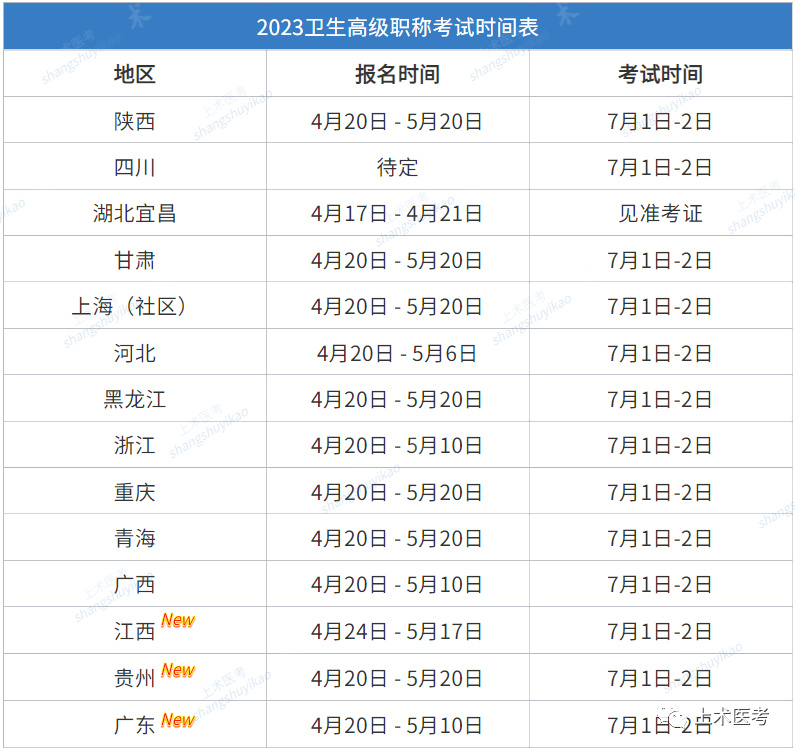This screenshot has width=795, height=751.
Task: Select 4月24日 - 5月17日 registration cell
Action: point(396,631)
